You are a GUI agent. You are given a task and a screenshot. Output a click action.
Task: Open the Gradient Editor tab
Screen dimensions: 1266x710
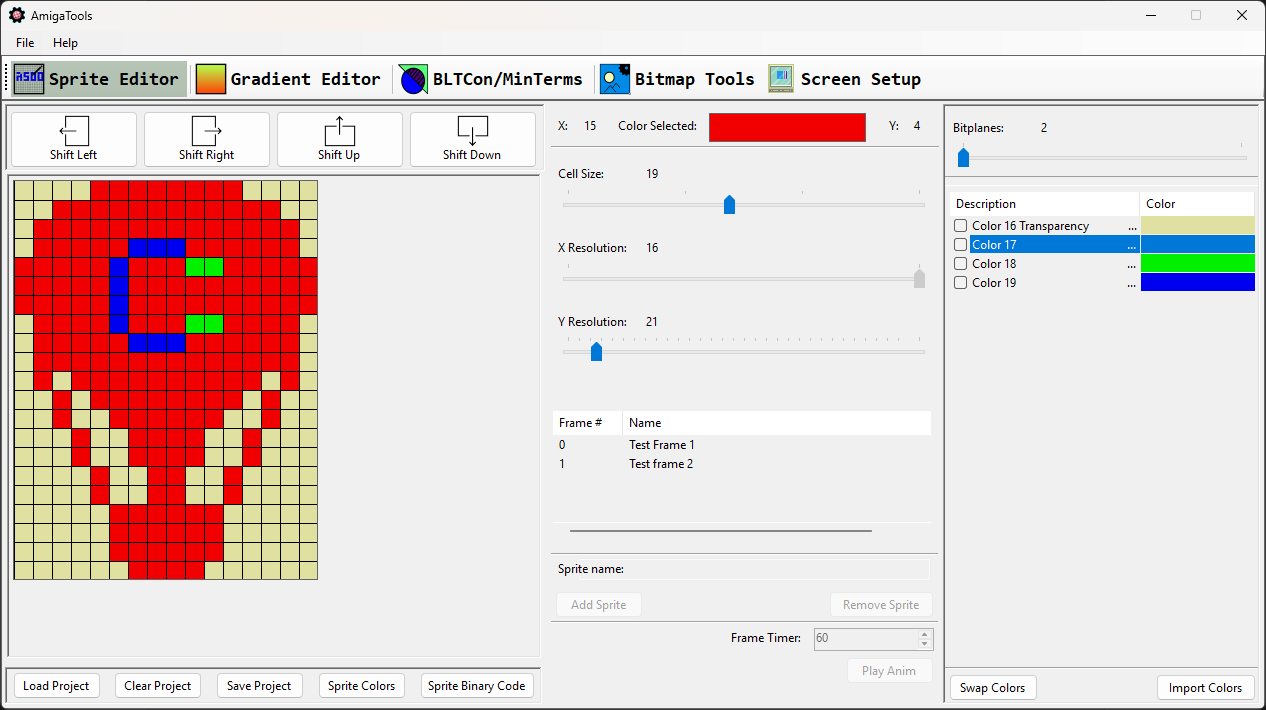coord(289,79)
